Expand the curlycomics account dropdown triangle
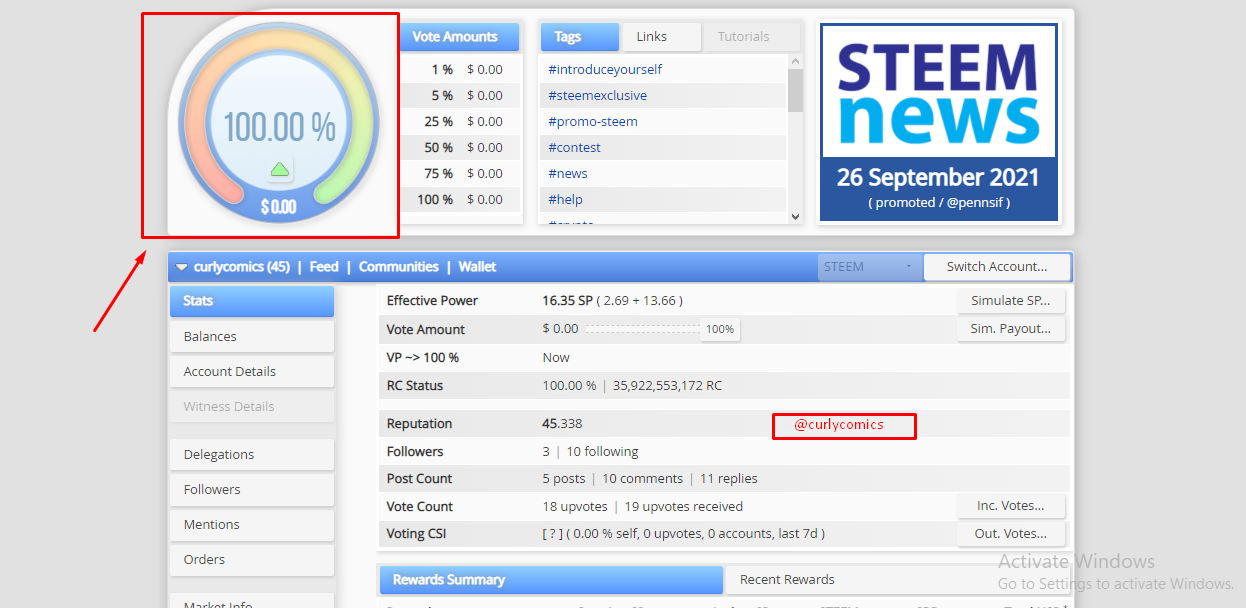Screen dimensions: 1246x608 coord(182,267)
